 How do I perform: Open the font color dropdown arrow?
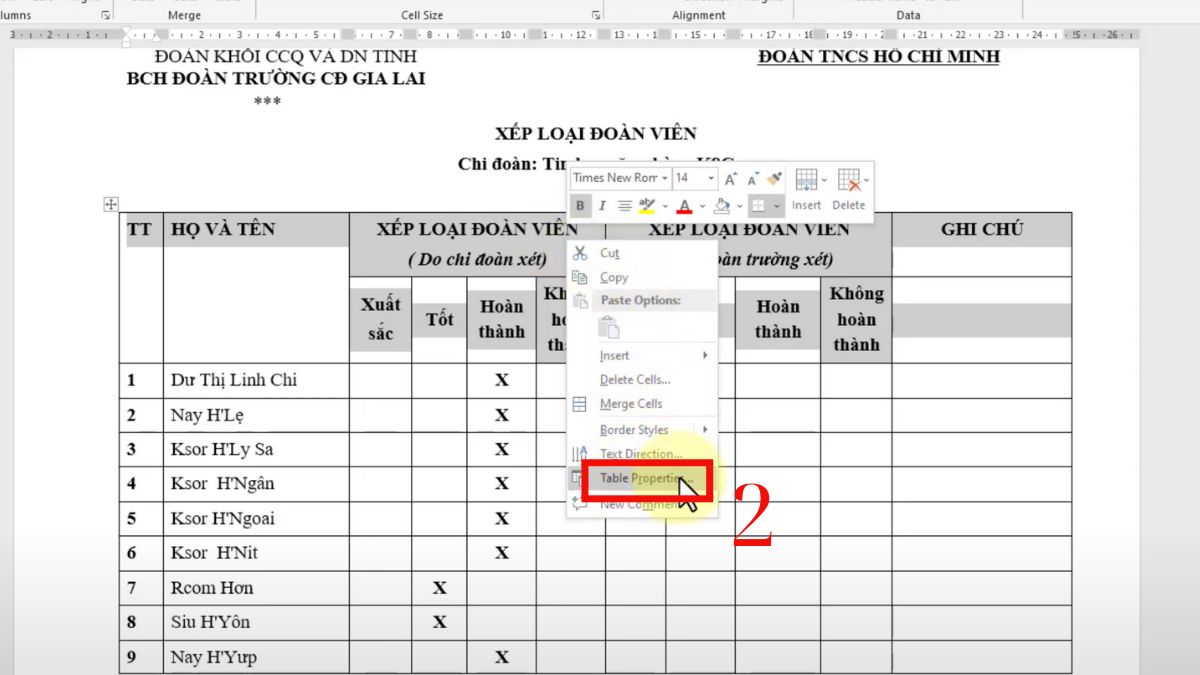pos(702,207)
